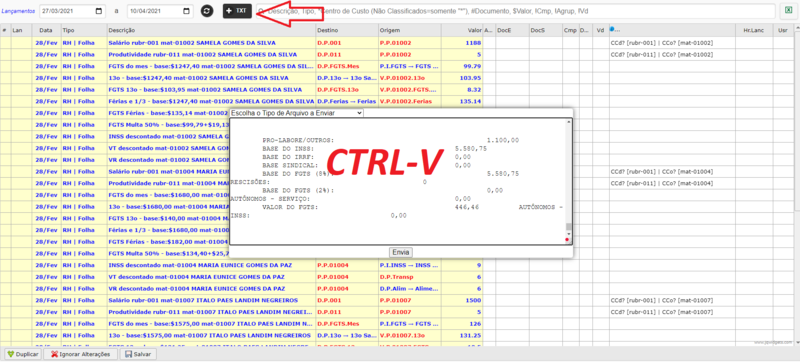Click the DocS column header
Image resolution: width=800 pixels, height=362 pixels.
546,31
